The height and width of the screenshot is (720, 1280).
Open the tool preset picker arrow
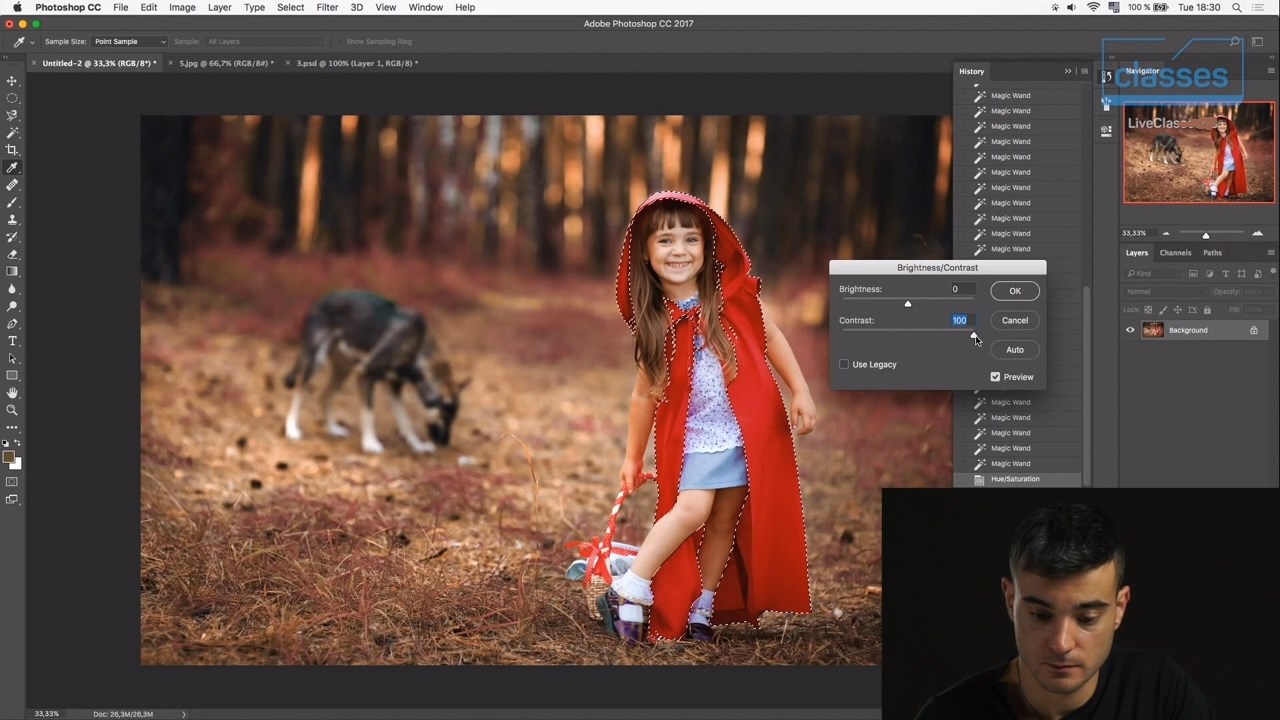coord(32,42)
